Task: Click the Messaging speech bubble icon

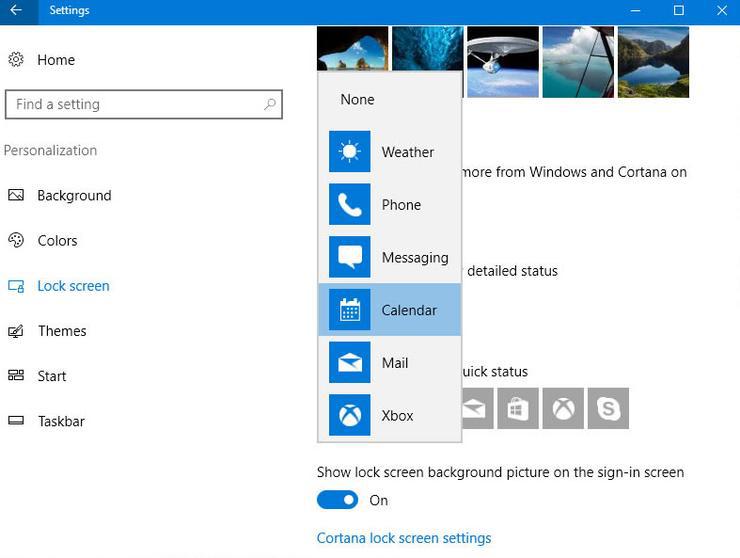Action: [350, 257]
